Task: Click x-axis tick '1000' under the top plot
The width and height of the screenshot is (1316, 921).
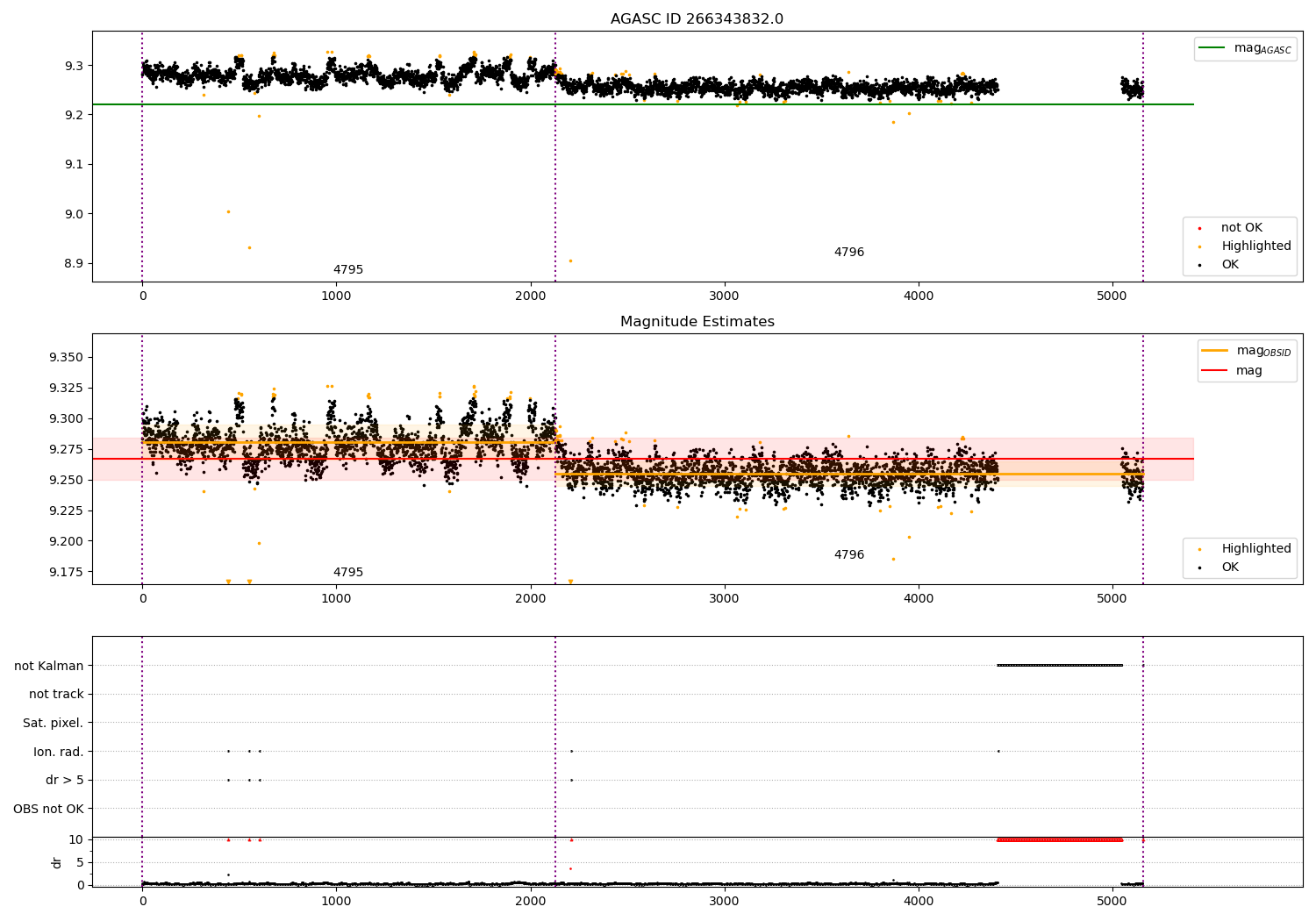Action: (336, 296)
